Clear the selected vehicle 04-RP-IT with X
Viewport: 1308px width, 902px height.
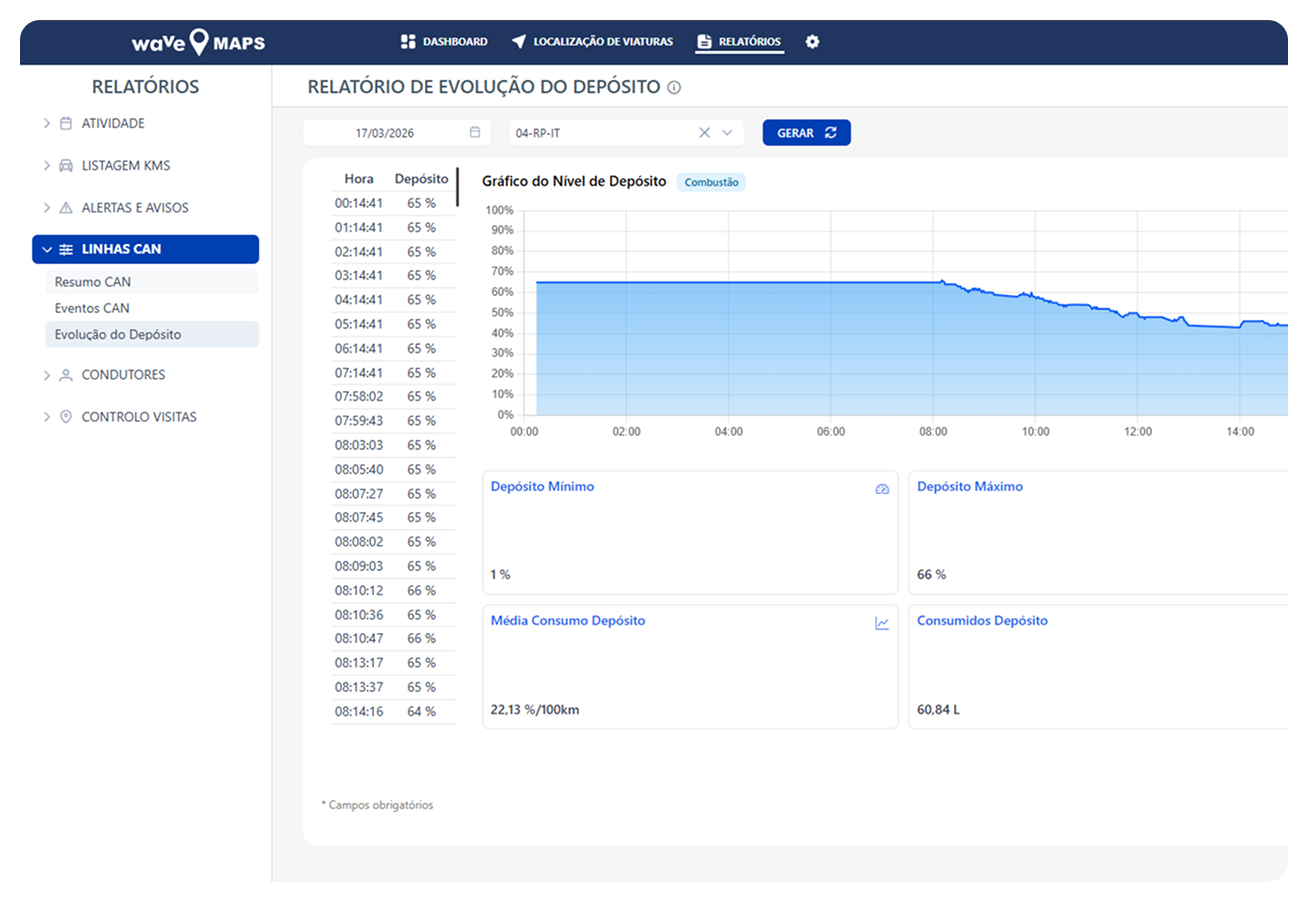pos(704,132)
